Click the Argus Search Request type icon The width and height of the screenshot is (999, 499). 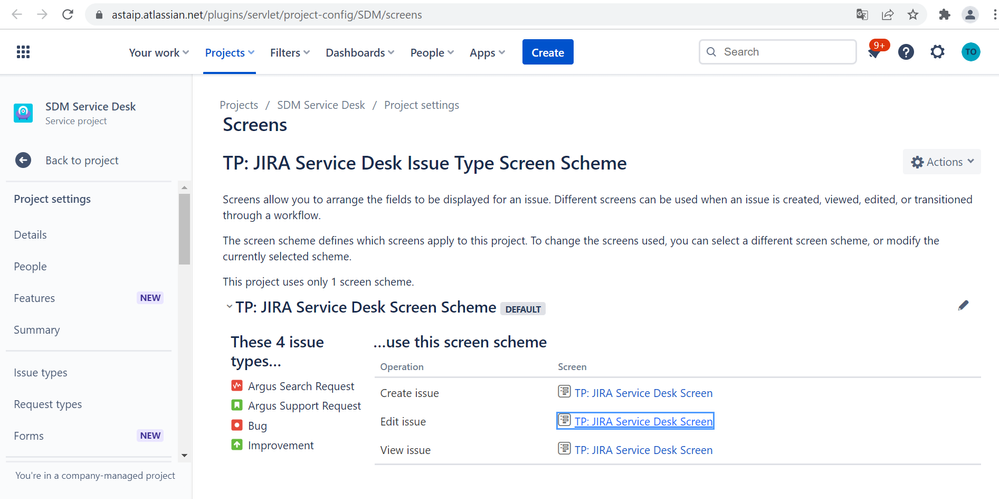pos(236,386)
